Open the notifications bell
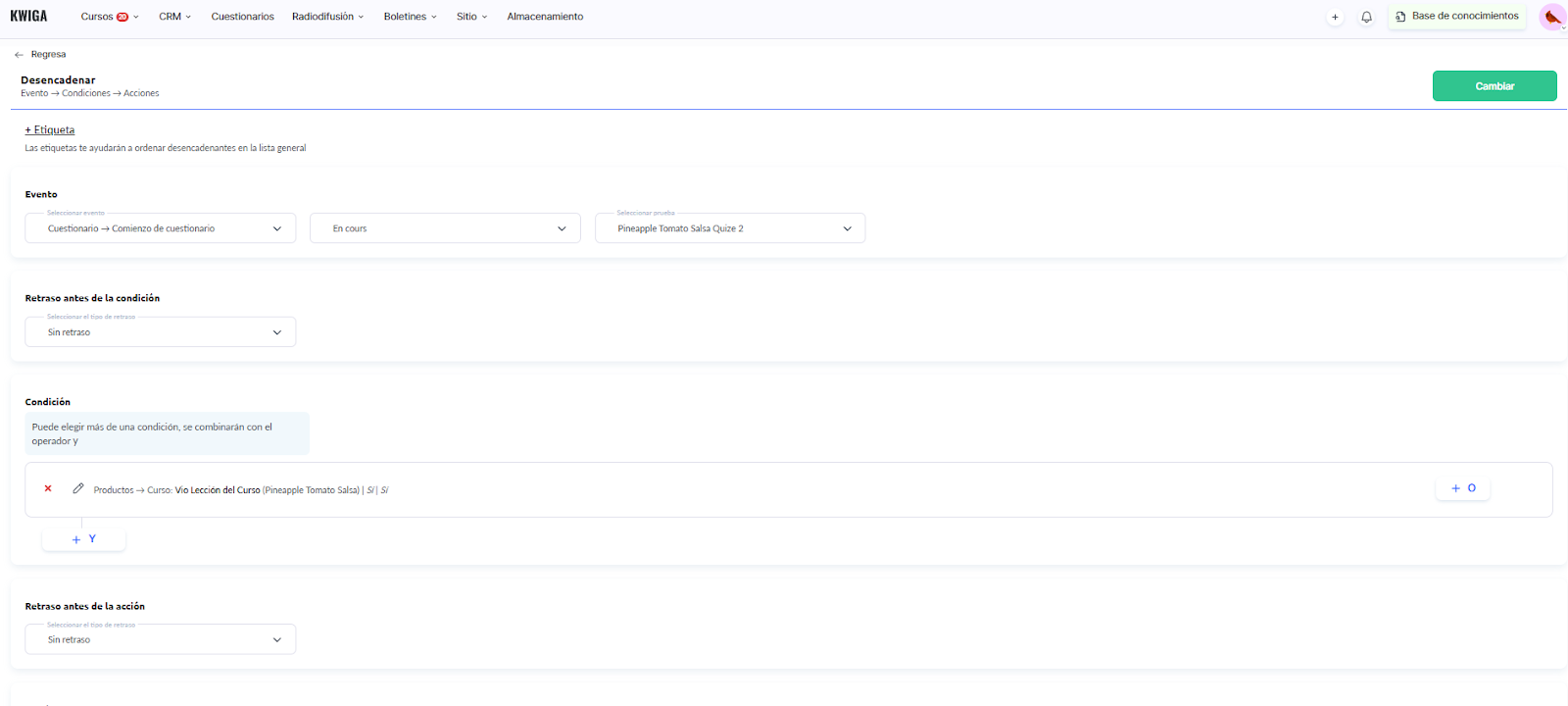 click(1366, 17)
